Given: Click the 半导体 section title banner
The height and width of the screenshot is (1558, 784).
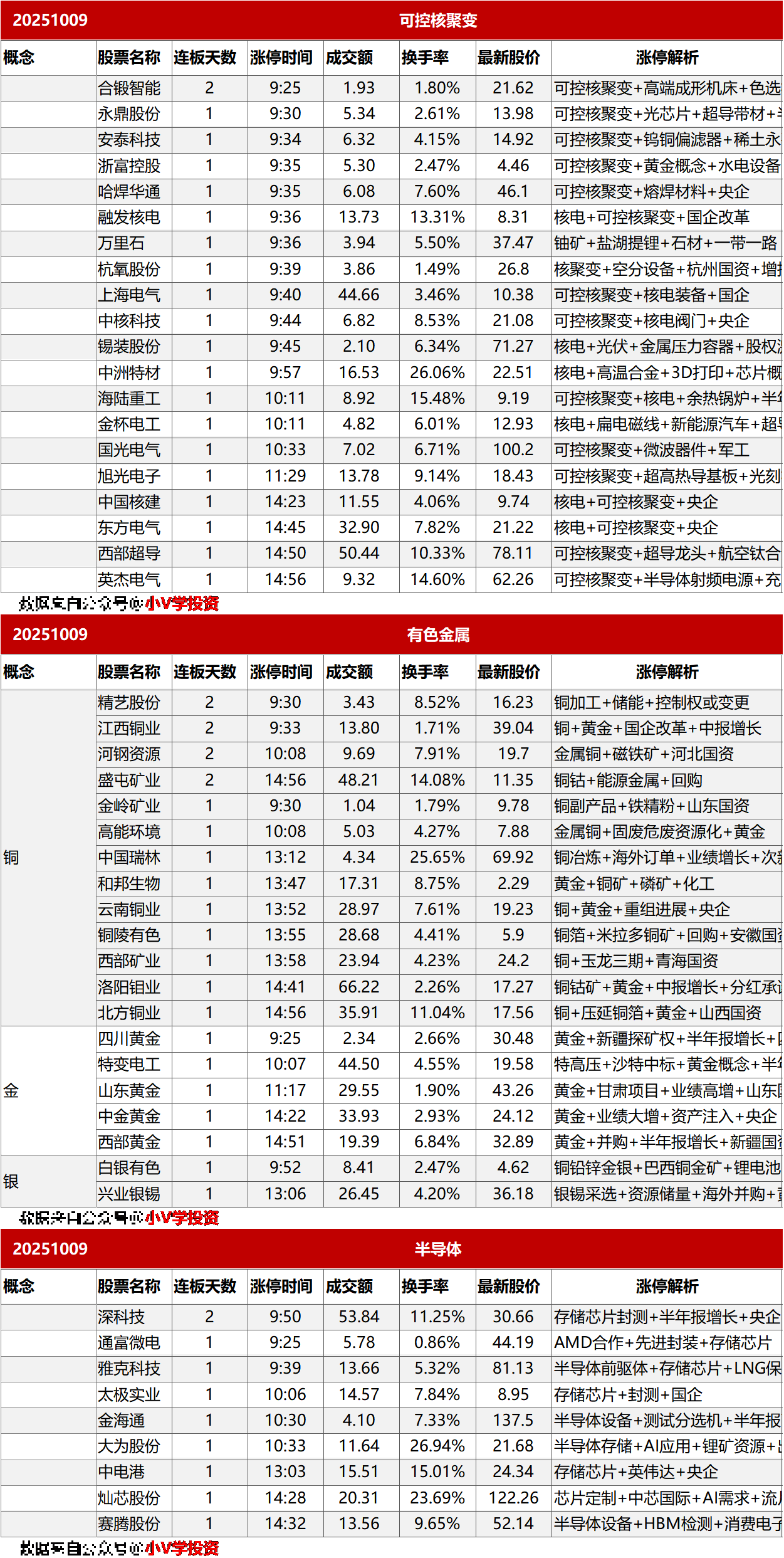Looking at the screenshot, I should click(x=438, y=1249).
